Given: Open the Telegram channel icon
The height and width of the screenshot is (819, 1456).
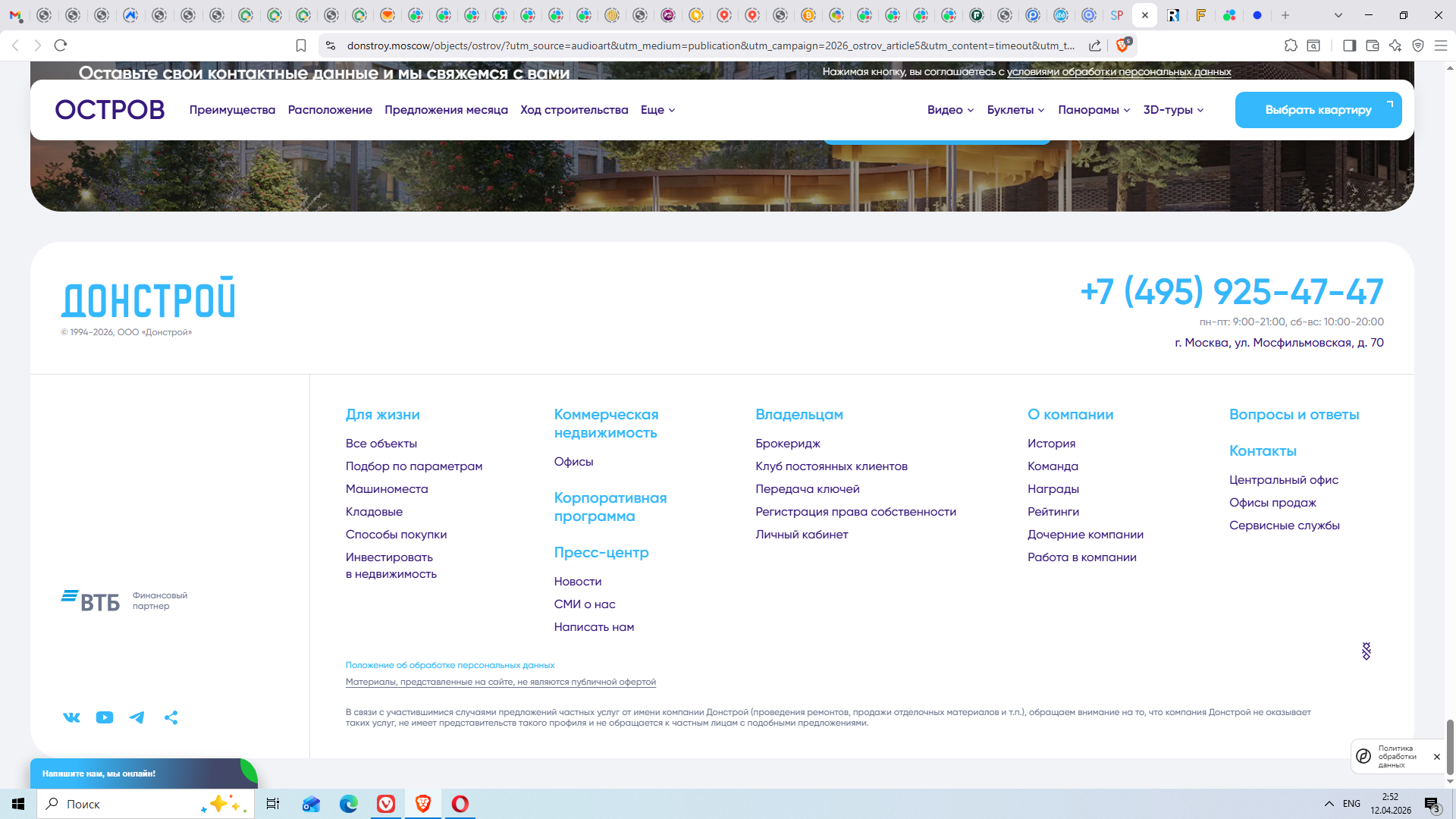Looking at the screenshot, I should click(136, 717).
